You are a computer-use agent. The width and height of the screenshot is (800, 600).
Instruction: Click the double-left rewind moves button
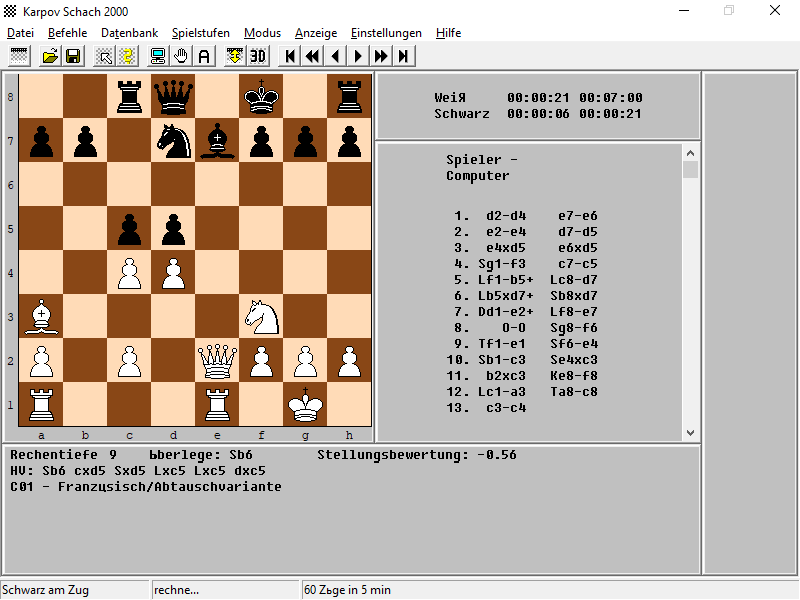(x=312, y=56)
